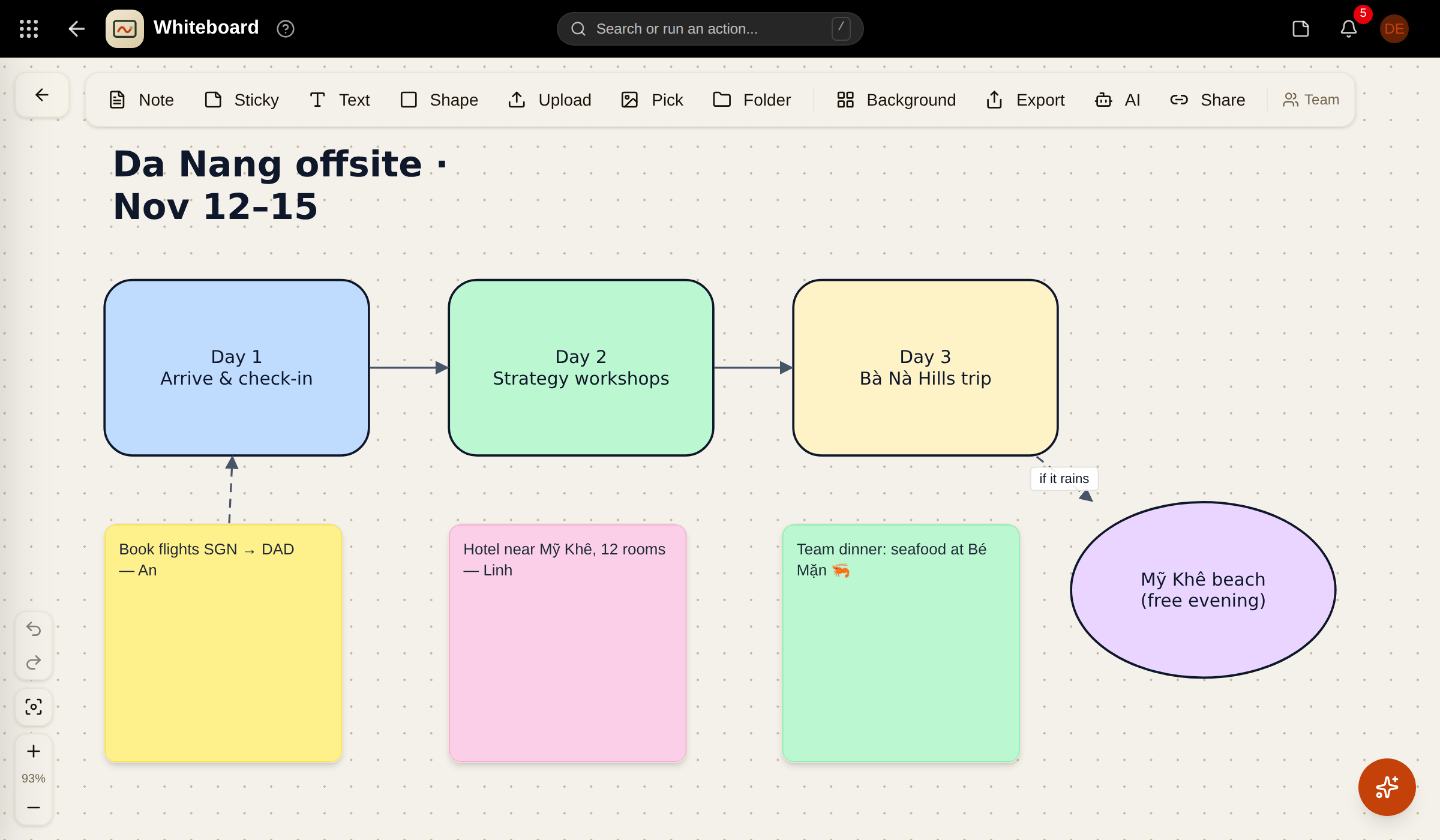Add a new Note
1440x840 pixels.
pos(142,100)
